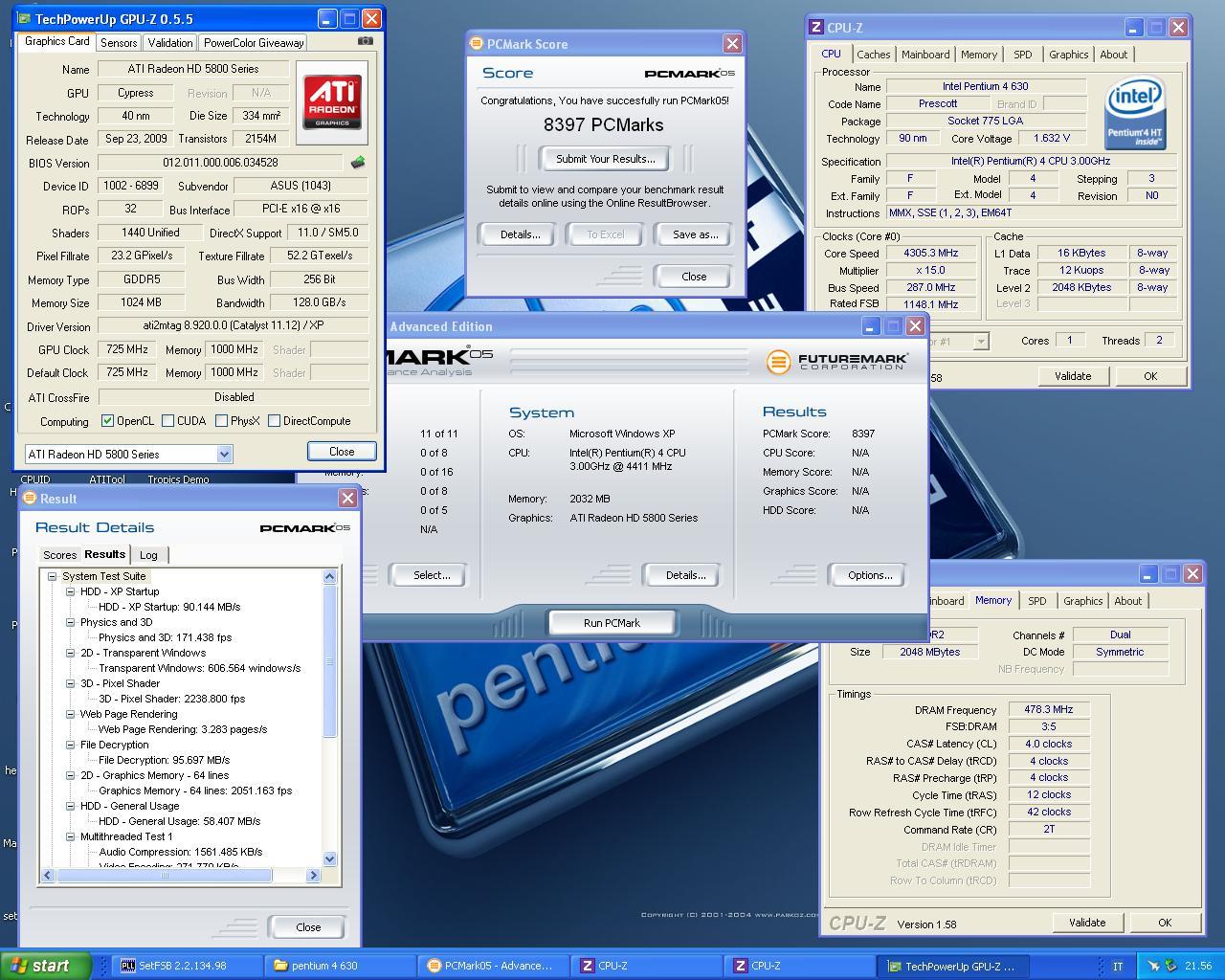Collapse HDD - XP Startup node
1225x980 pixels.
coord(70,591)
